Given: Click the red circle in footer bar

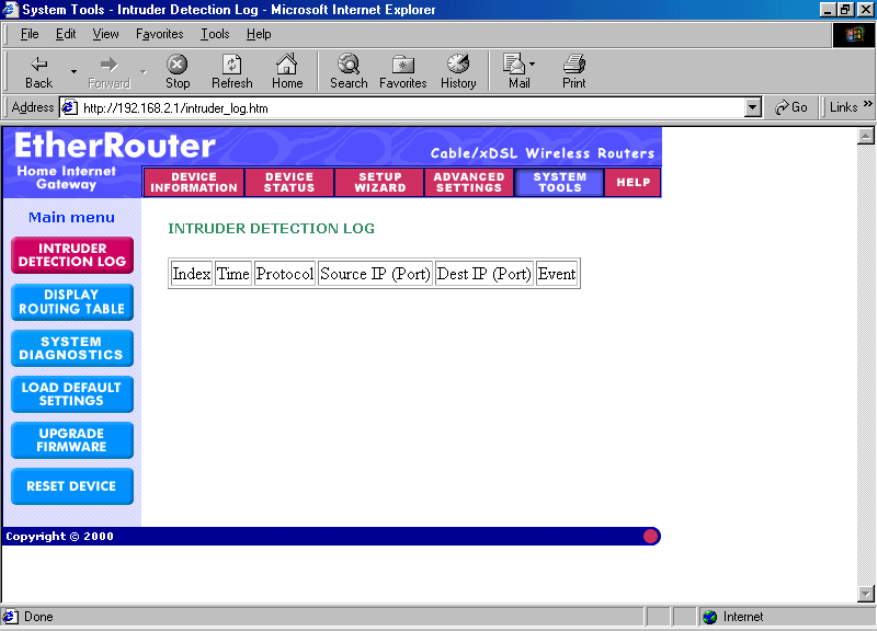Looking at the screenshot, I should (650, 536).
